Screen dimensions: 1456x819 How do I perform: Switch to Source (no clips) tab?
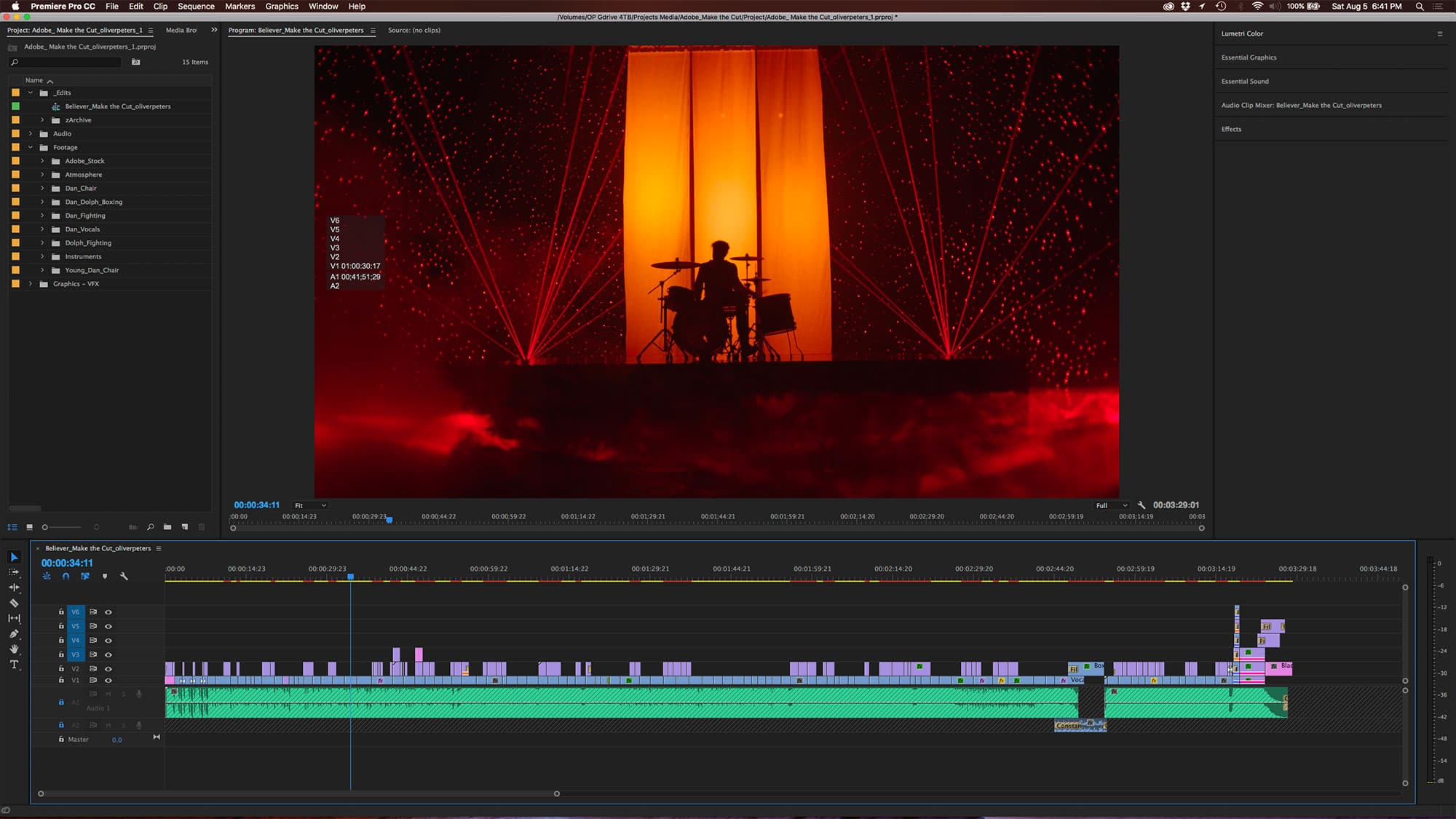coord(414,31)
